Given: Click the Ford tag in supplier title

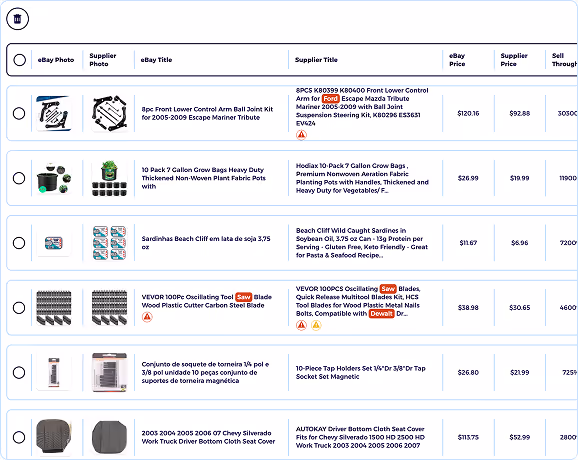Looking at the screenshot, I should [330, 98].
